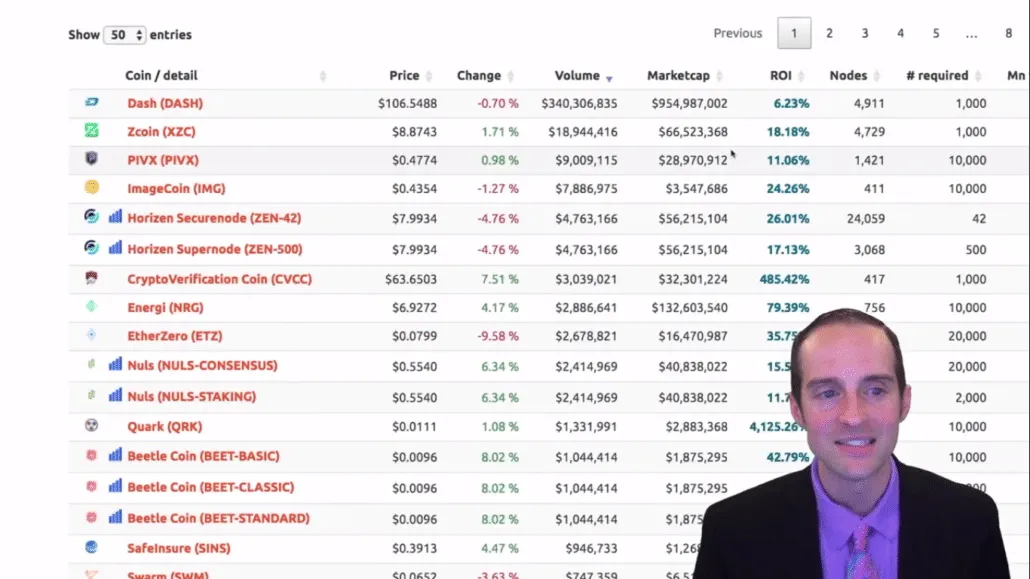Click the SafeInsure logo icon
The height and width of the screenshot is (579, 1030).
[91, 547]
